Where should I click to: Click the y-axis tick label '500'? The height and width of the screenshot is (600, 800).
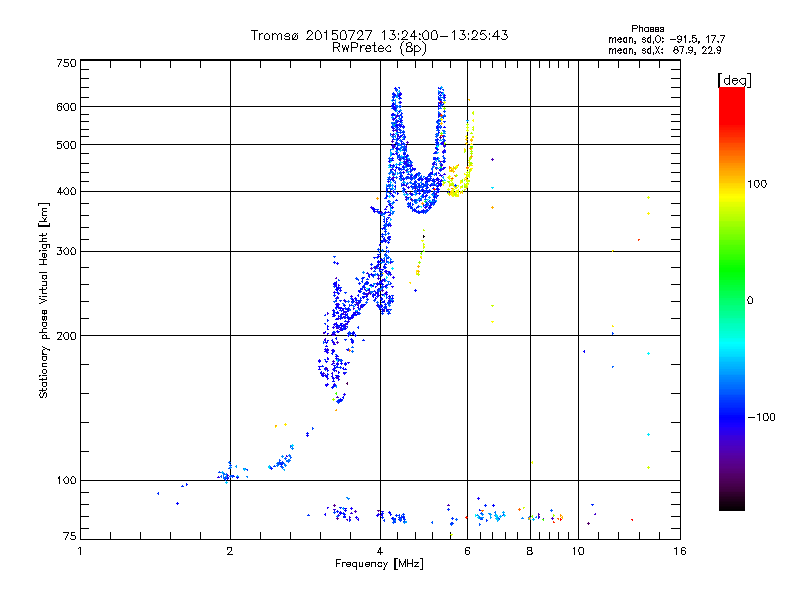point(66,145)
